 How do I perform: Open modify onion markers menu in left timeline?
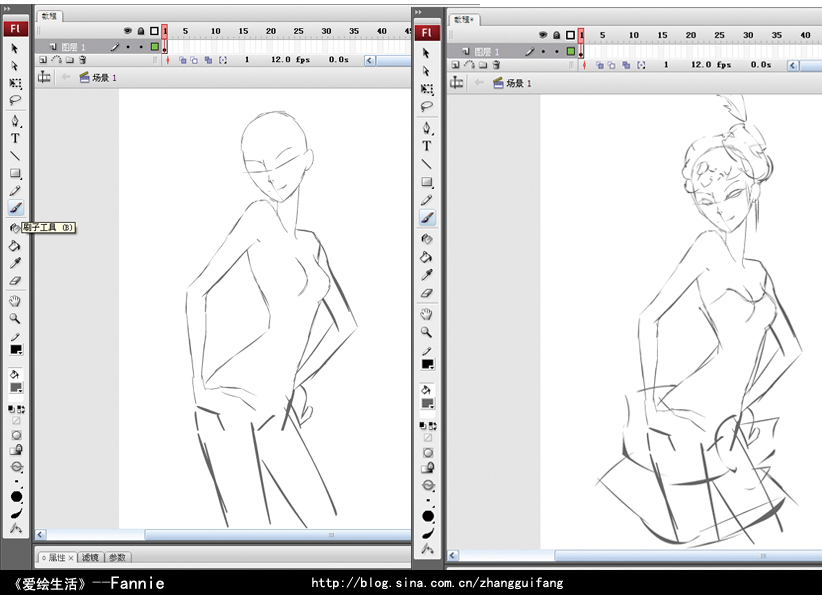(x=223, y=60)
